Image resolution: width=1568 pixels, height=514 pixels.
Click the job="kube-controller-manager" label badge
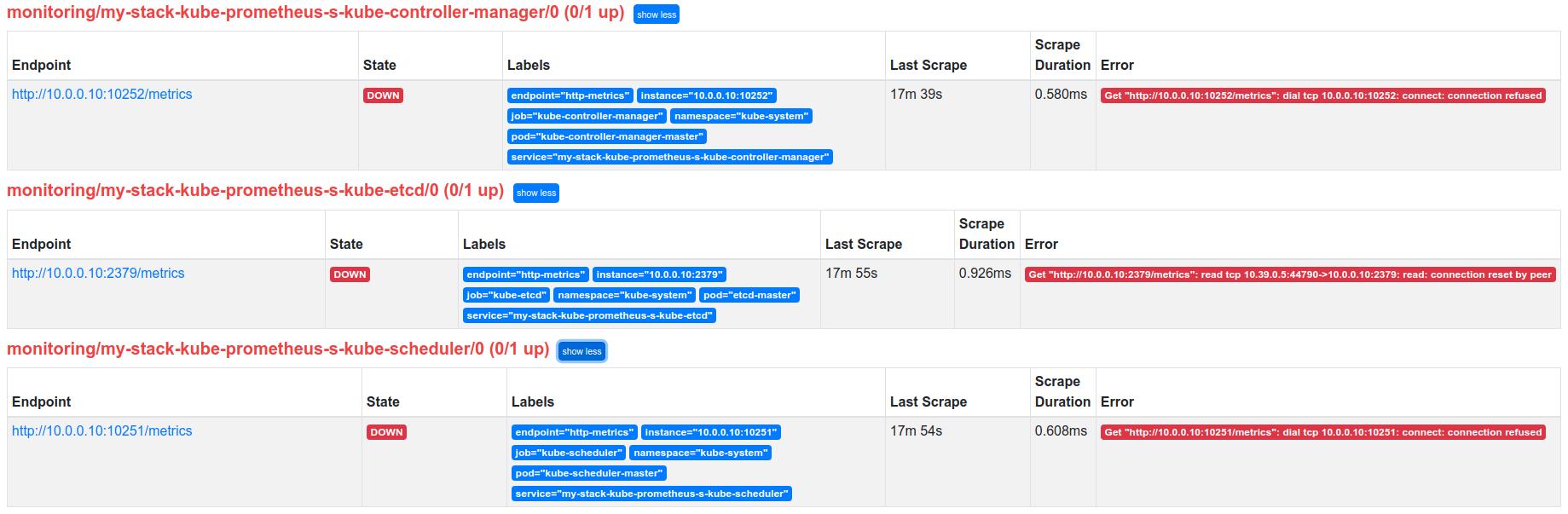tap(587, 116)
